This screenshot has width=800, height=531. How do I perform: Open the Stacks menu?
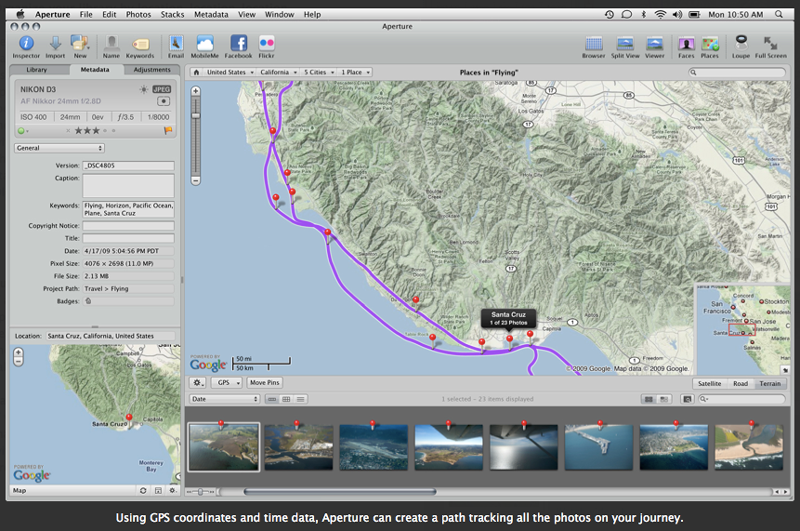172,14
